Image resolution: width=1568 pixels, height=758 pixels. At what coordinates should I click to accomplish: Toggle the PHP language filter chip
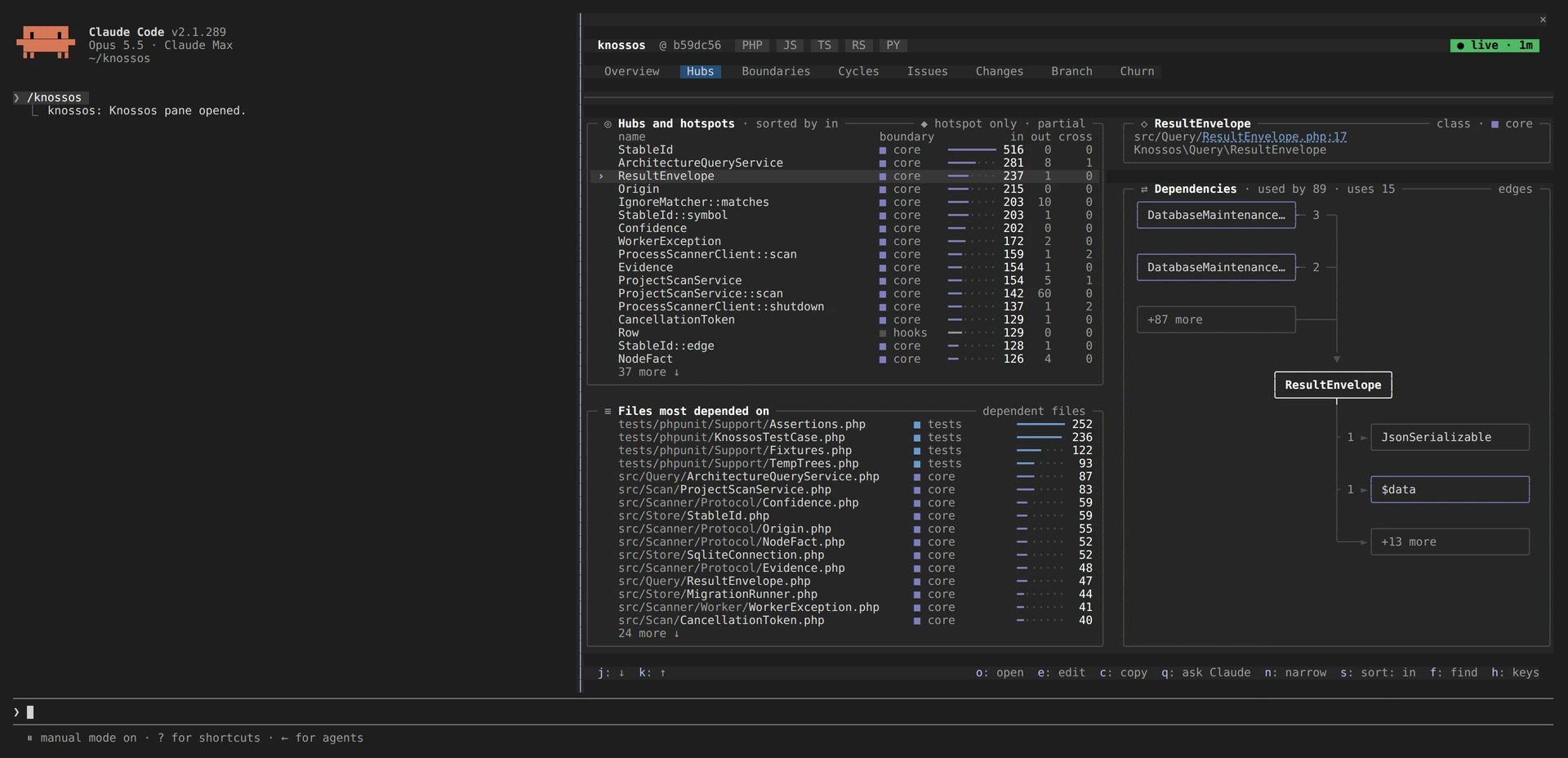pos(752,46)
